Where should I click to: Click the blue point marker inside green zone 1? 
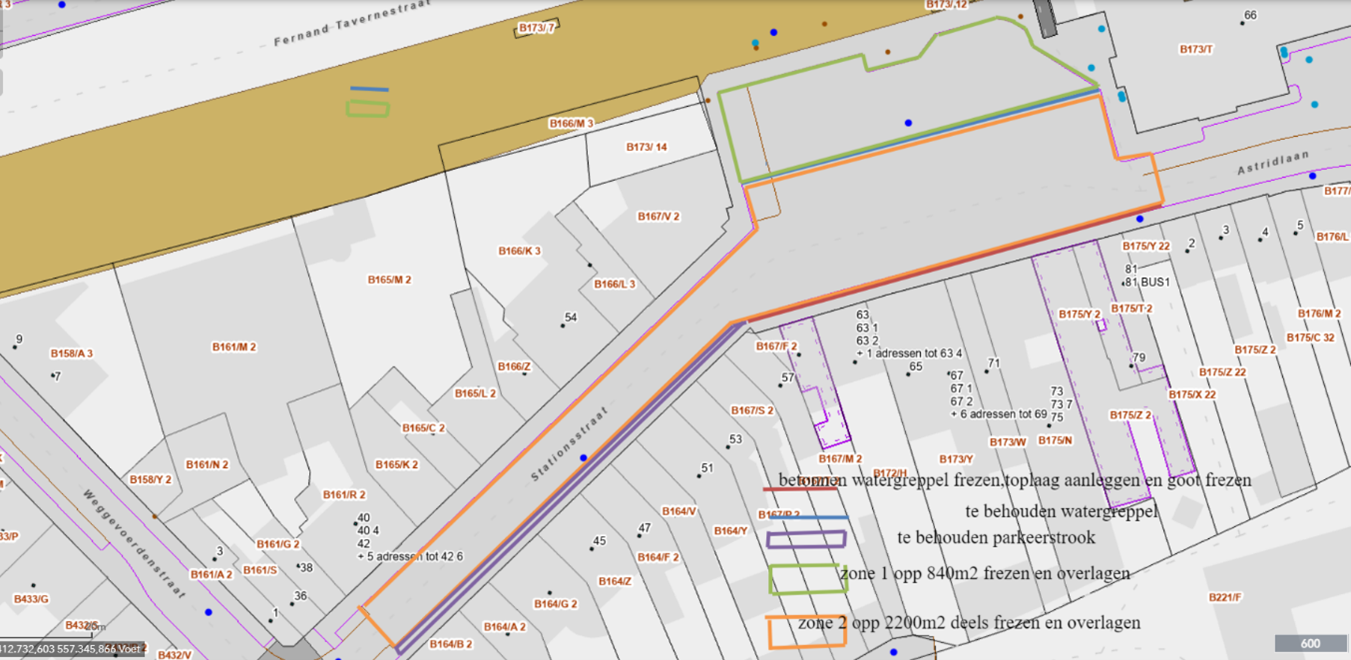[x=908, y=123]
